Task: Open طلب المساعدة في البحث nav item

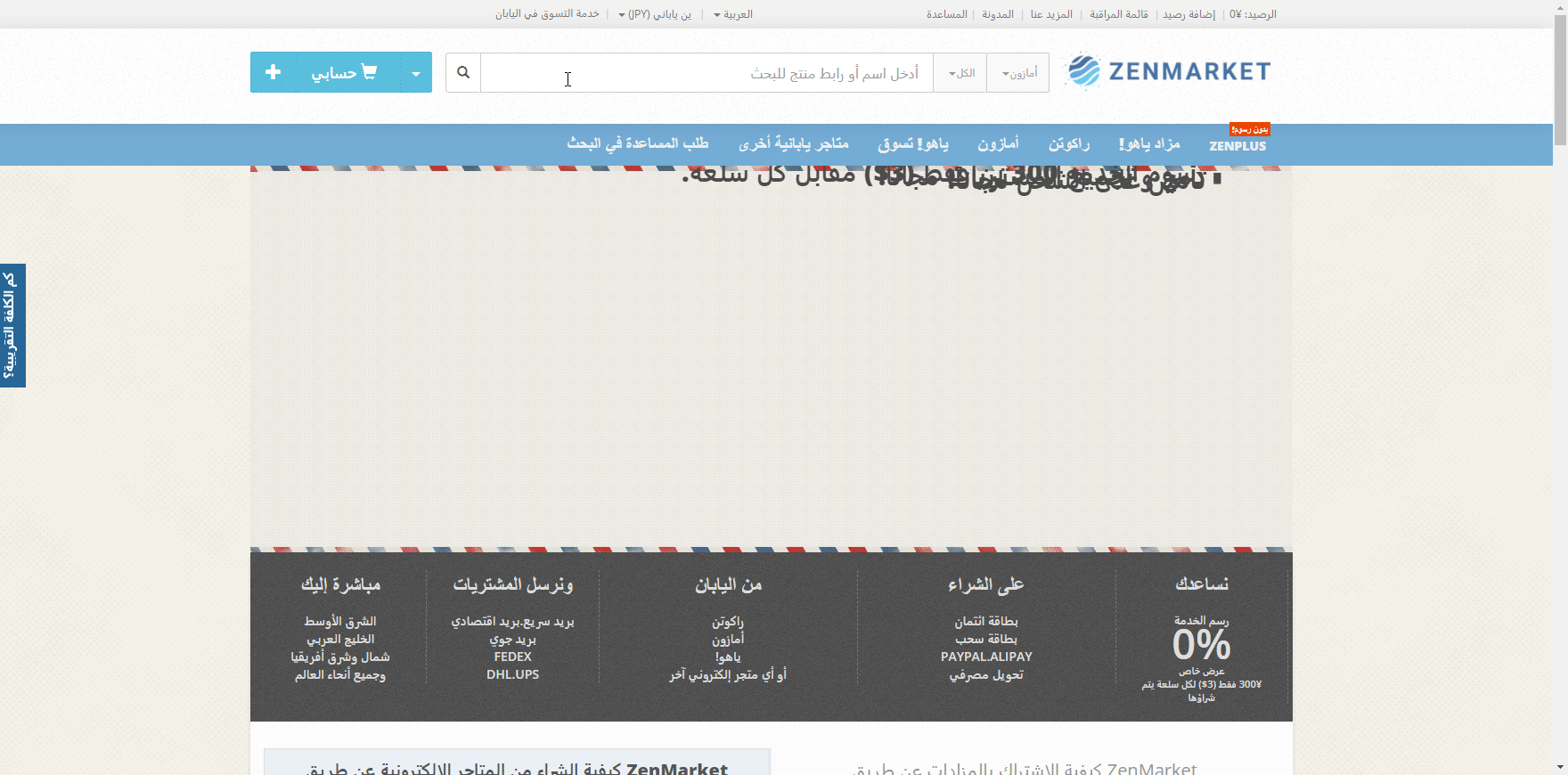Action: pyautogui.click(x=638, y=143)
